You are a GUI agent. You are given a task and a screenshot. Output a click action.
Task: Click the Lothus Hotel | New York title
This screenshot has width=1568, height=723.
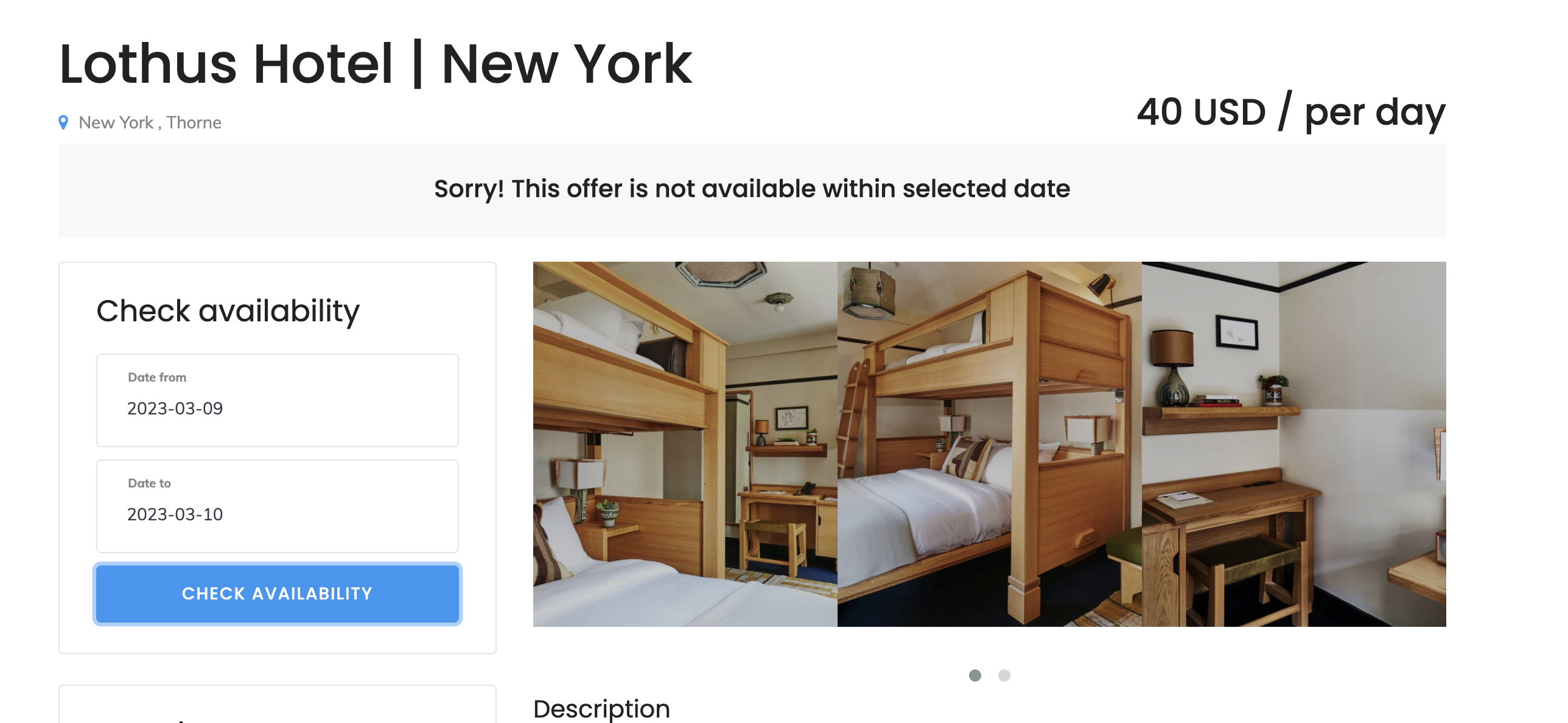click(x=376, y=64)
